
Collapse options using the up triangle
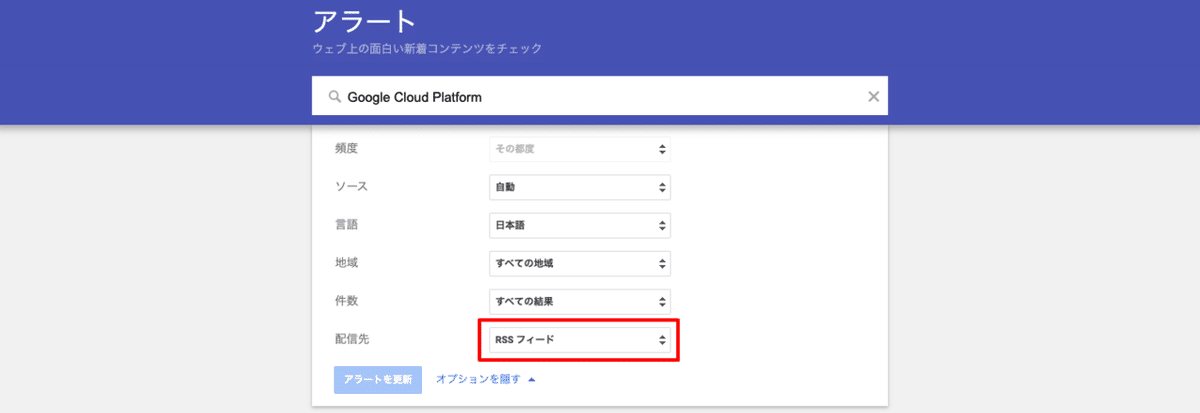coord(531,380)
